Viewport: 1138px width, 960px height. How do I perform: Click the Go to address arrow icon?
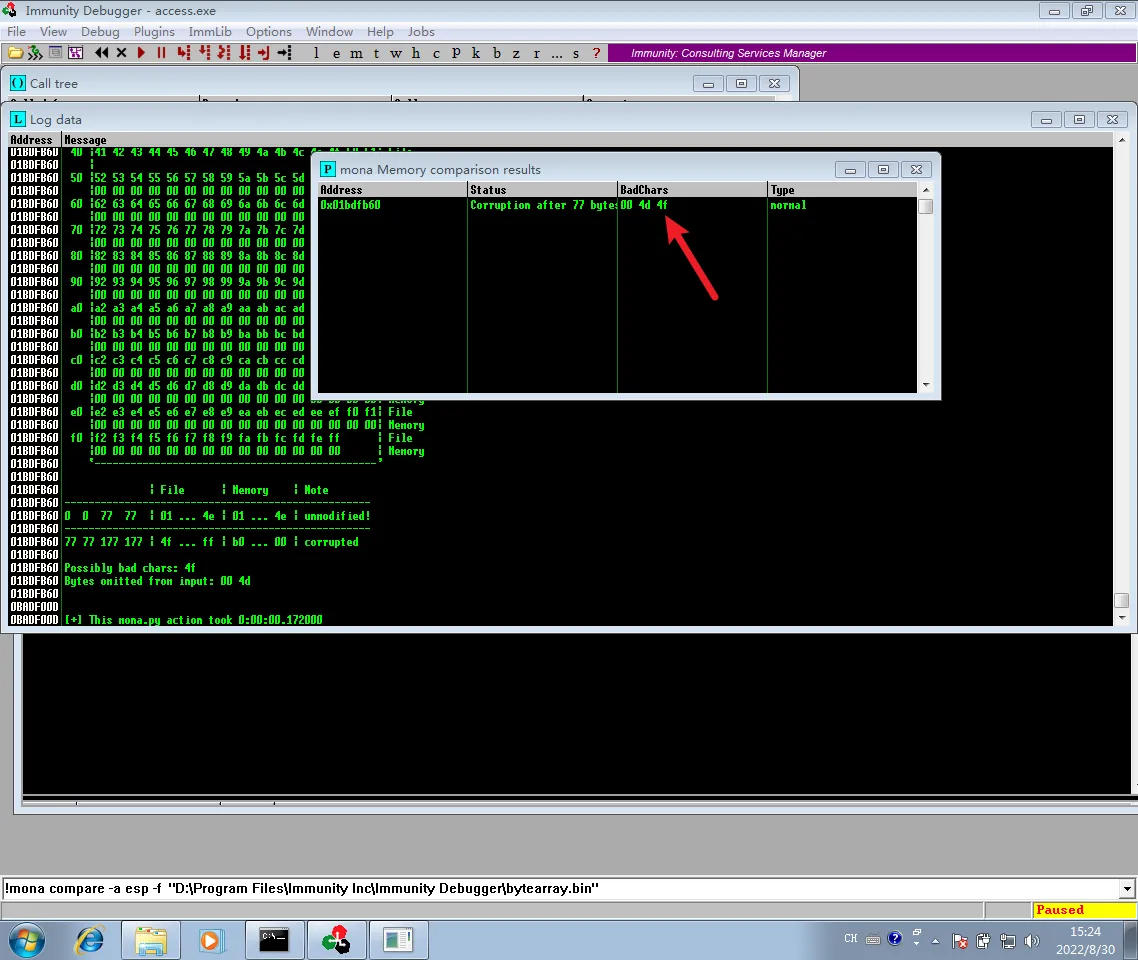(284, 53)
